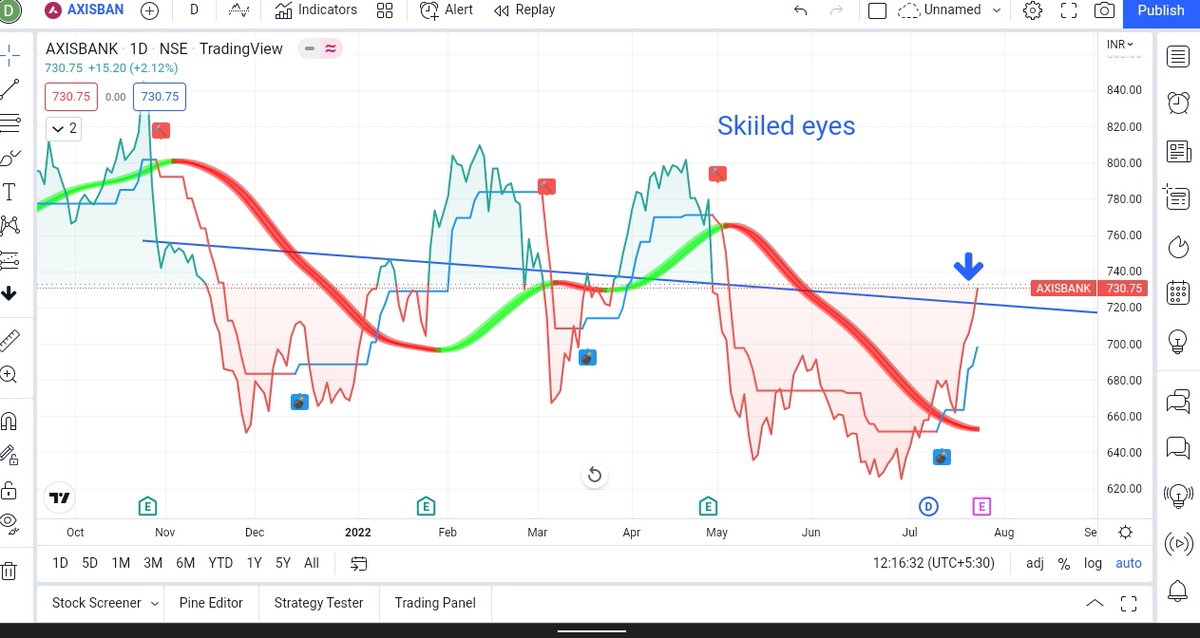Open the Indicators dialog
This screenshot has height=638, width=1200.
pos(315,10)
